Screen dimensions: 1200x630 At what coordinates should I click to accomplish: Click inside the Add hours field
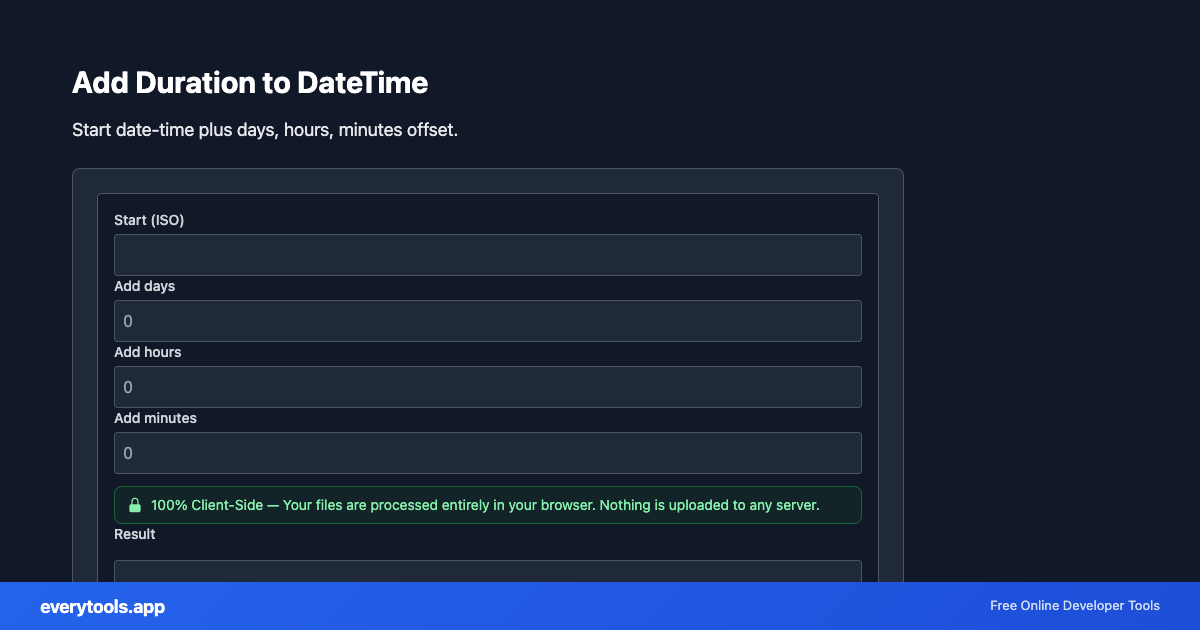(x=487, y=386)
